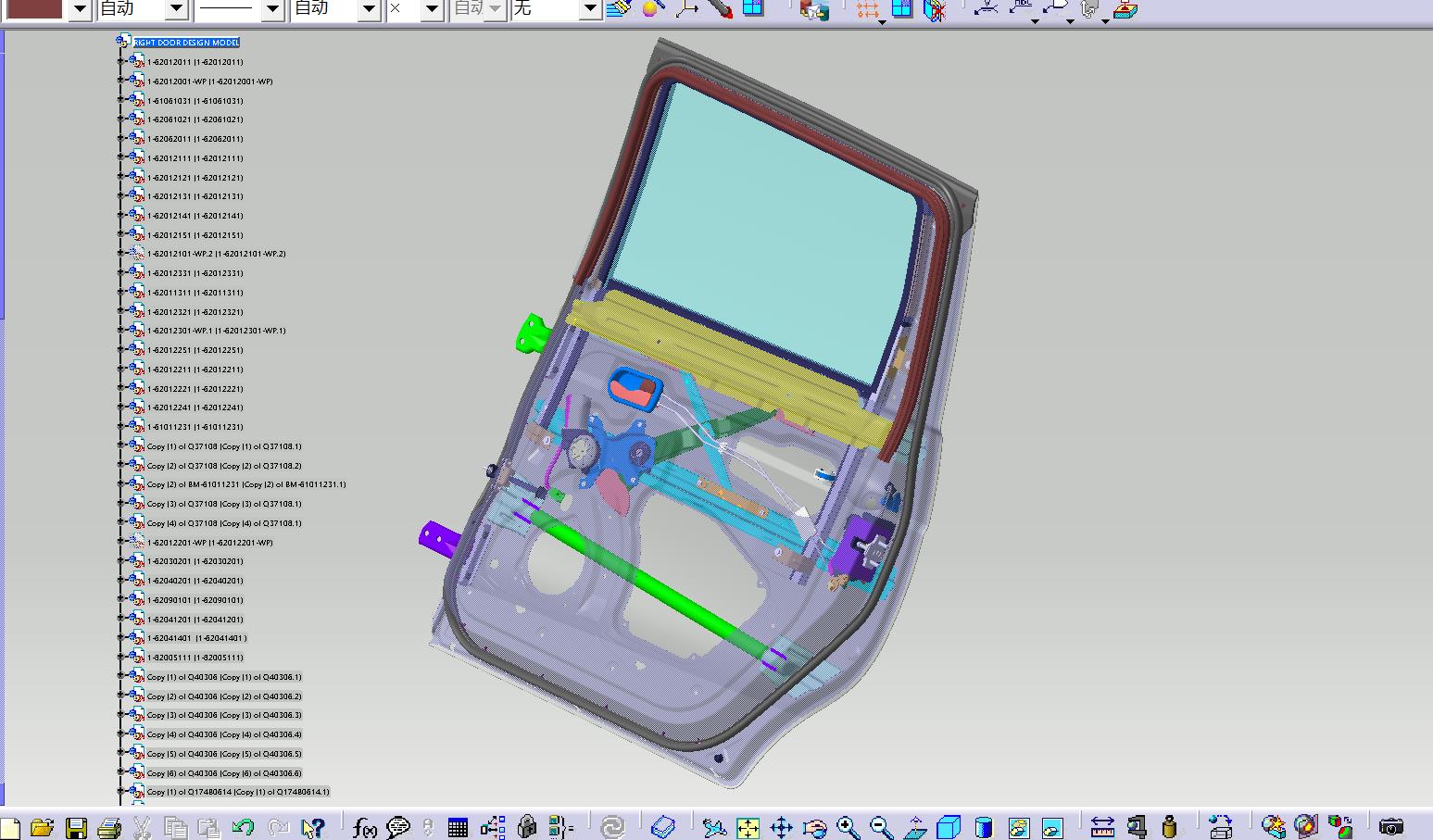
Task: Expand Copy (1) of Q37108 node
Action: [x=120, y=445]
